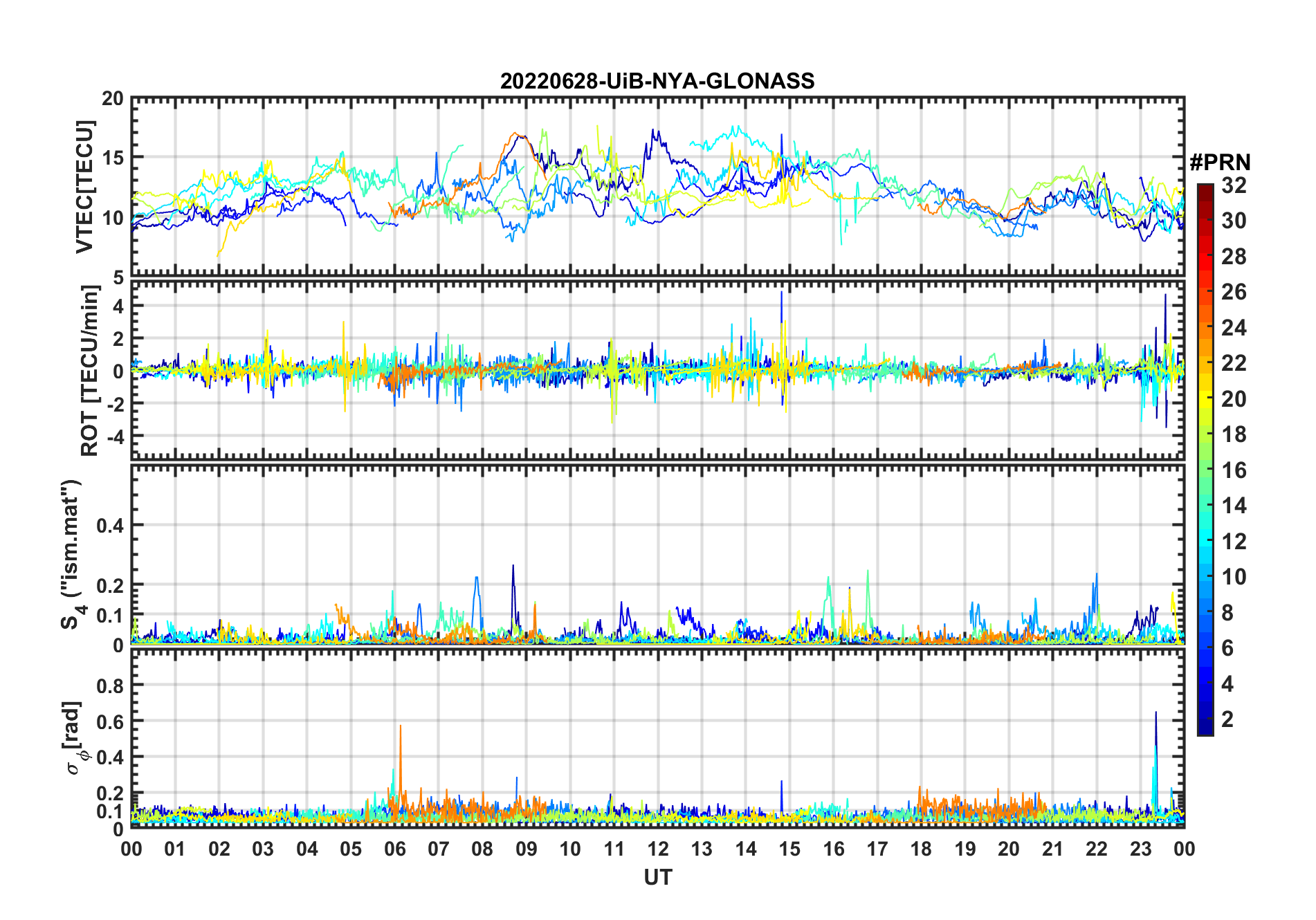The height and width of the screenshot is (920, 1316).
Task: Click the "0.2" tick on the S4 axis
Action: [x=110, y=585]
